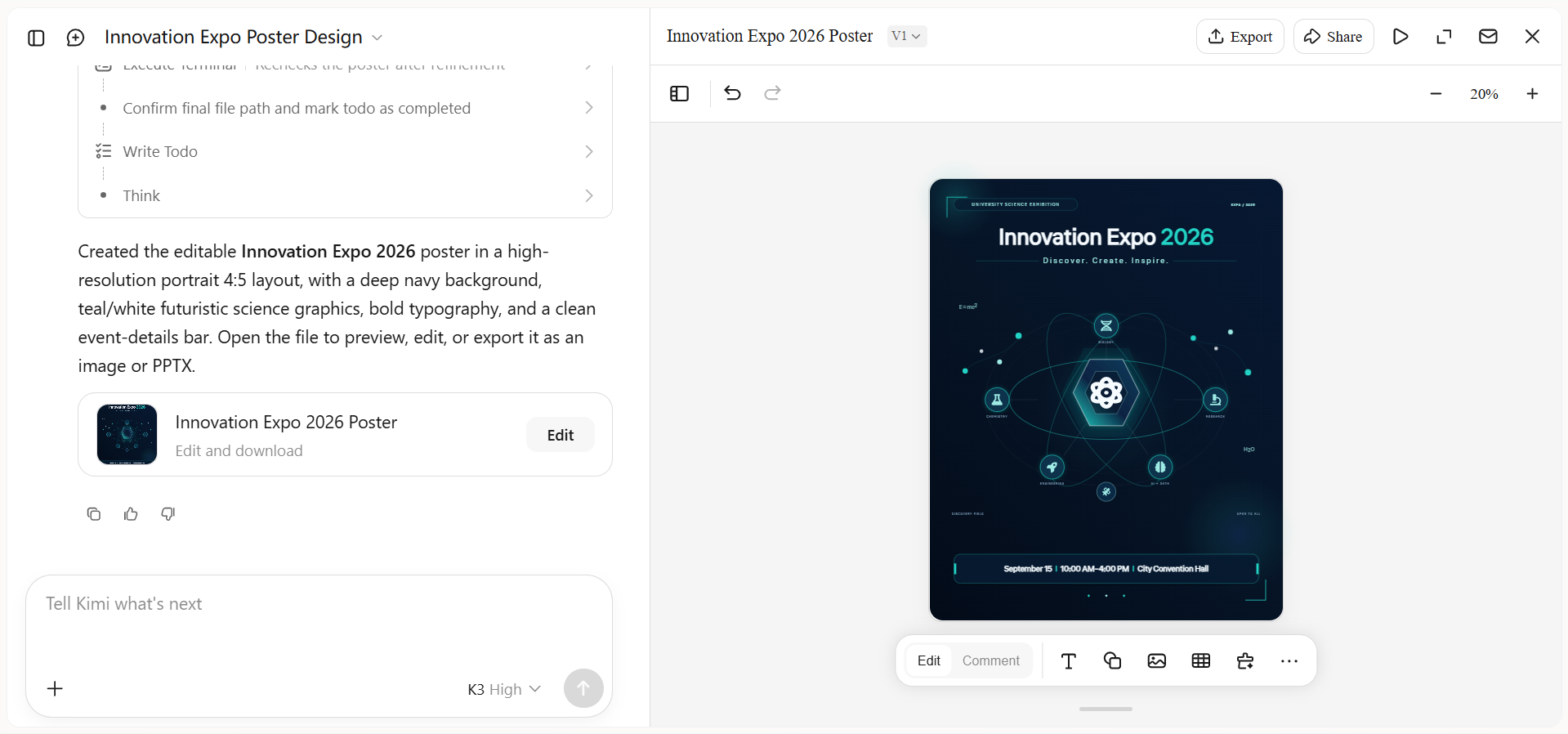1568x734 pixels.
Task: Select the chemistry flask icon on poster
Action: [x=997, y=400]
